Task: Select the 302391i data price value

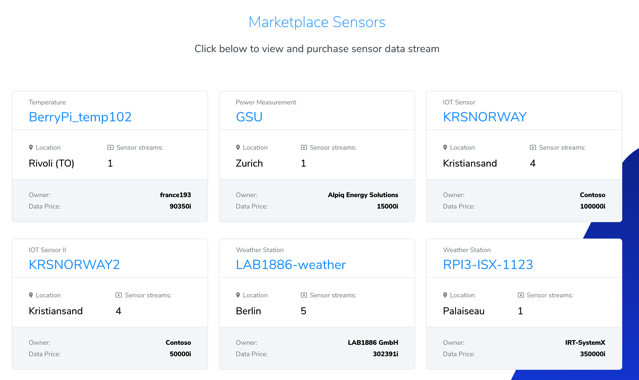Action: click(x=386, y=354)
